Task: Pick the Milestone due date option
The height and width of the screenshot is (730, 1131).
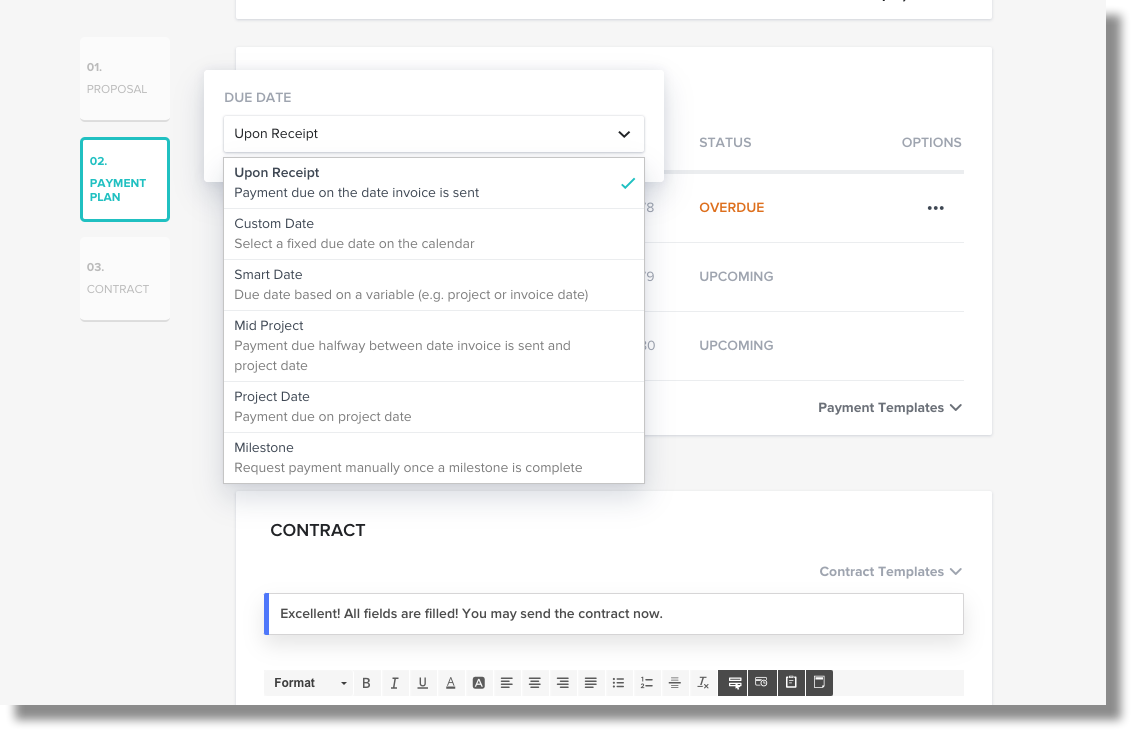Action: (x=433, y=458)
